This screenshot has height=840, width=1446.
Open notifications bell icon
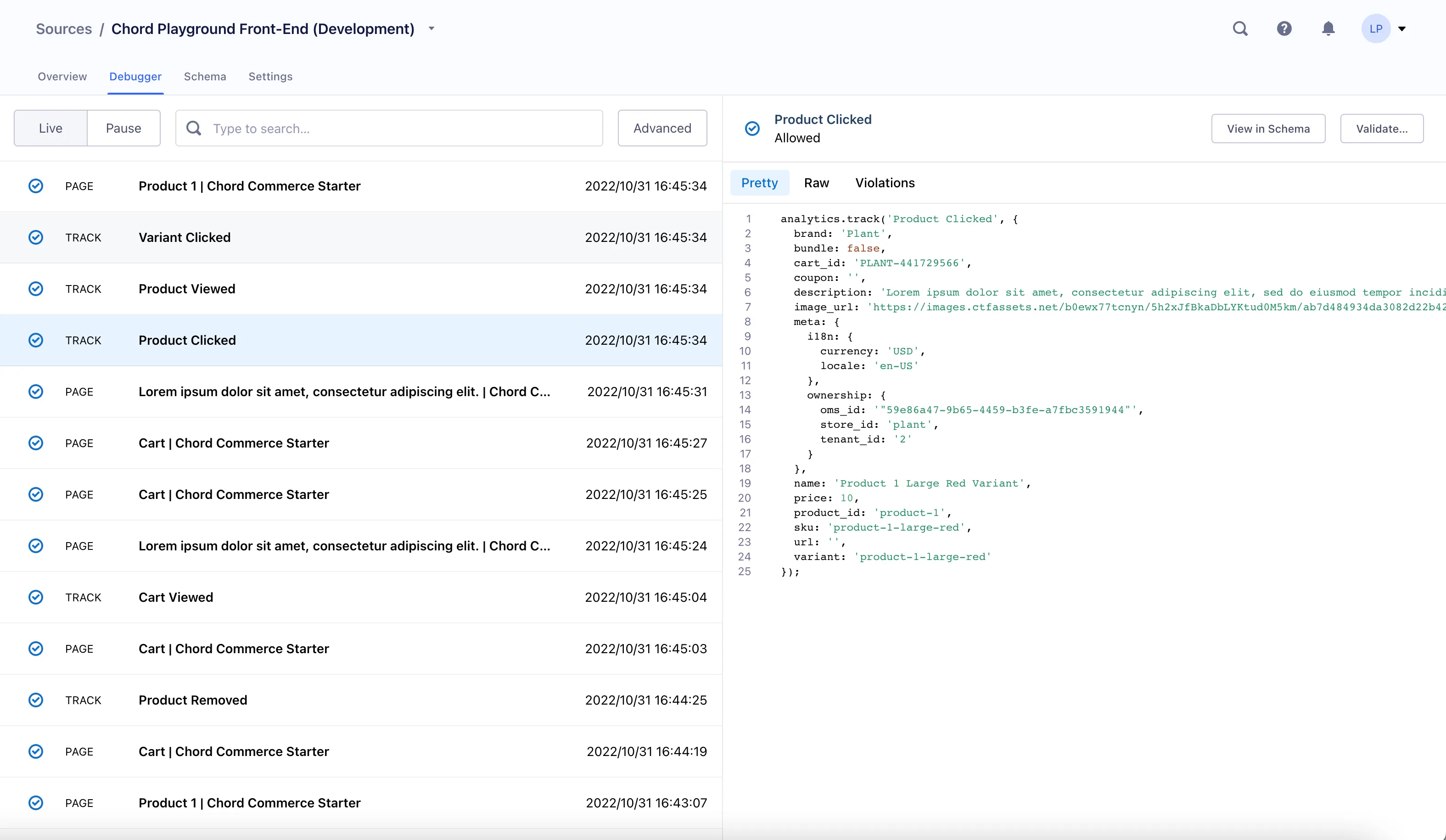point(1328,28)
